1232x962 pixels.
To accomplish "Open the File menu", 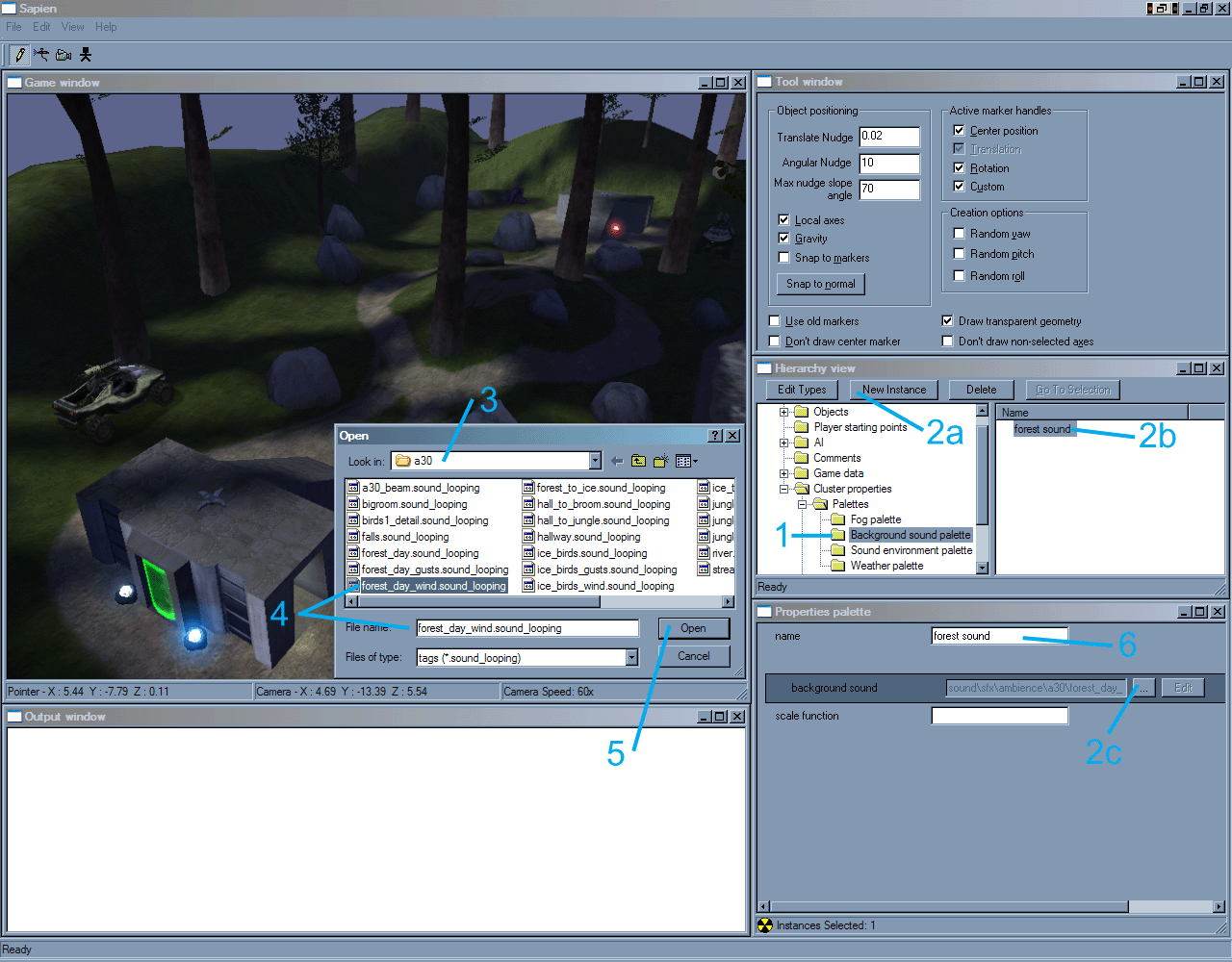I will point(13,27).
